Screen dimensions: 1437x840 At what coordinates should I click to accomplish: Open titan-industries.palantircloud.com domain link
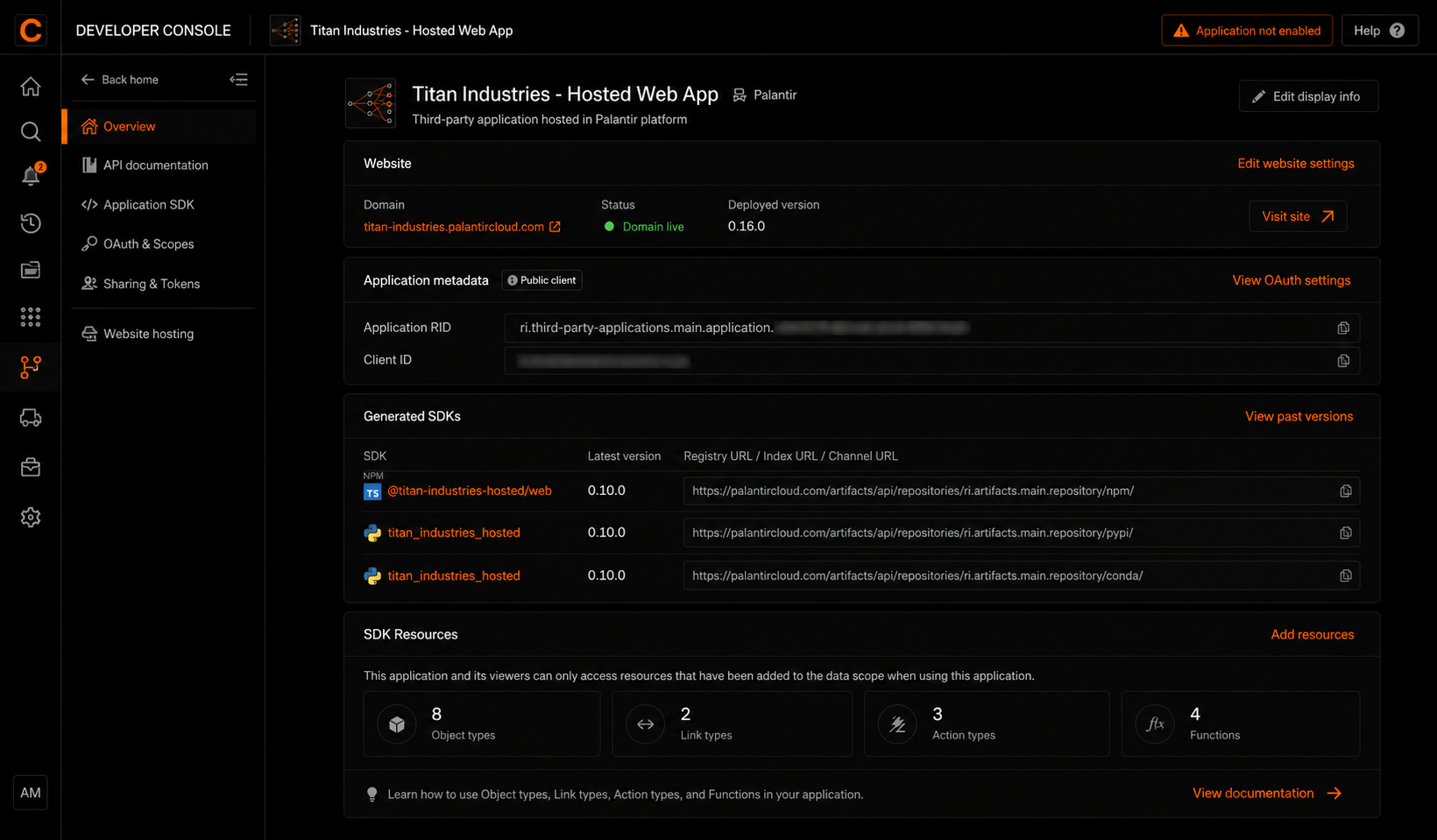(462, 227)
